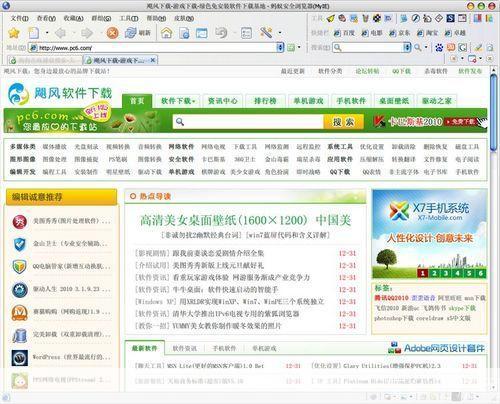Go back with the left arrow

(x=60, y=33)
